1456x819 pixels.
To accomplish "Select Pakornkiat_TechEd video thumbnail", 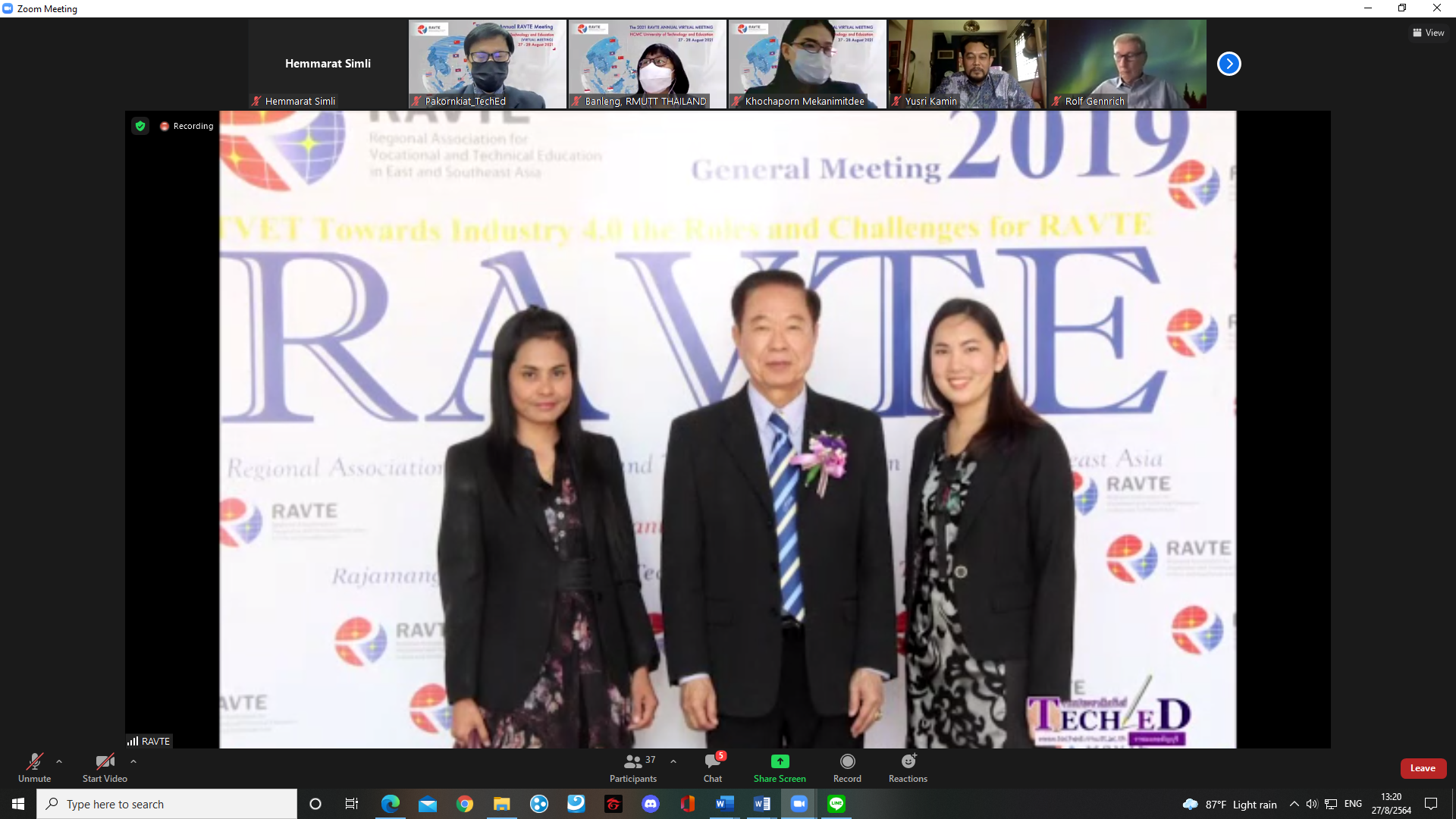I will point(488,64).
